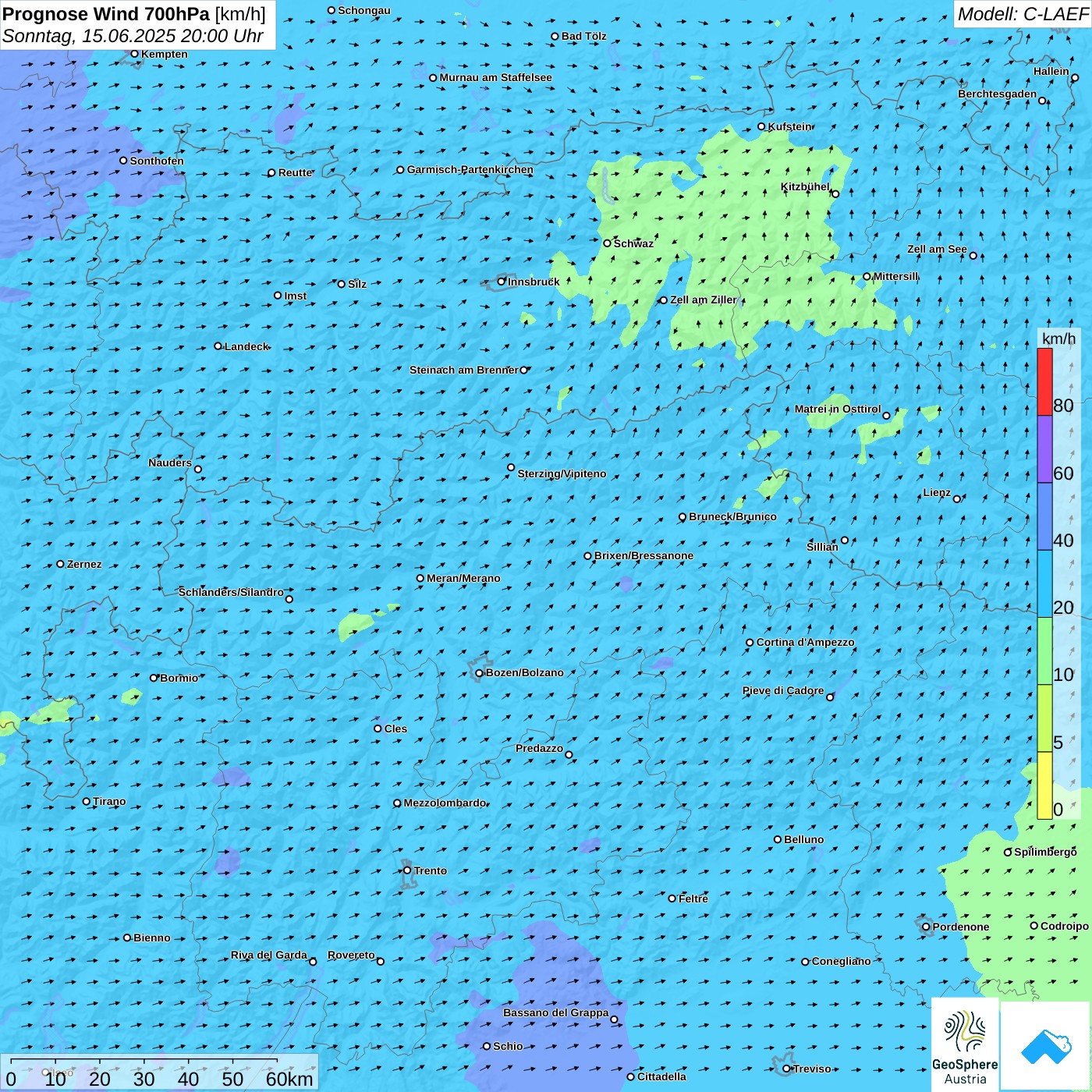This screenshot has width=1092, height=1092.
Task: Click the Zell am See marker
Action: 973,255
